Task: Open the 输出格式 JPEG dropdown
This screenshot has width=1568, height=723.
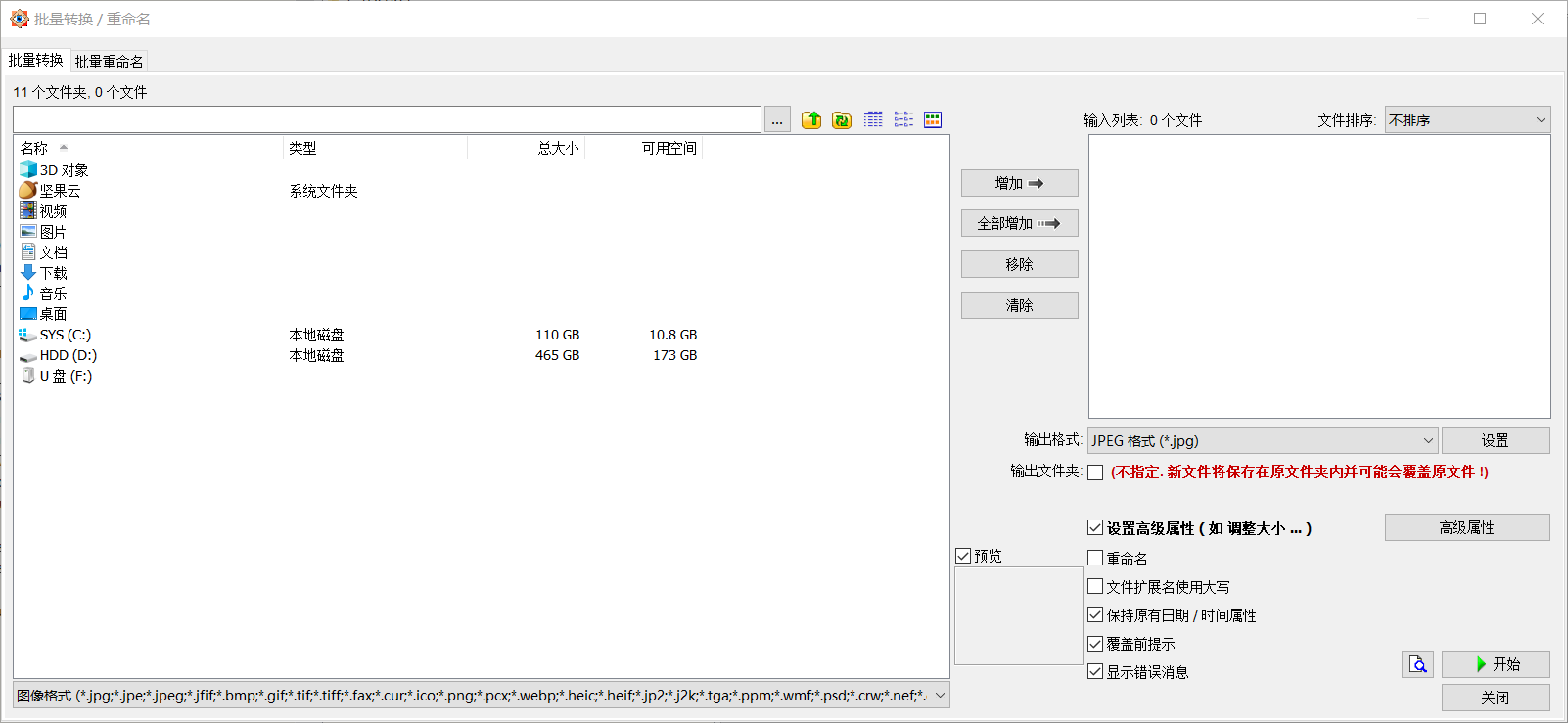Action: point(1262,440)
